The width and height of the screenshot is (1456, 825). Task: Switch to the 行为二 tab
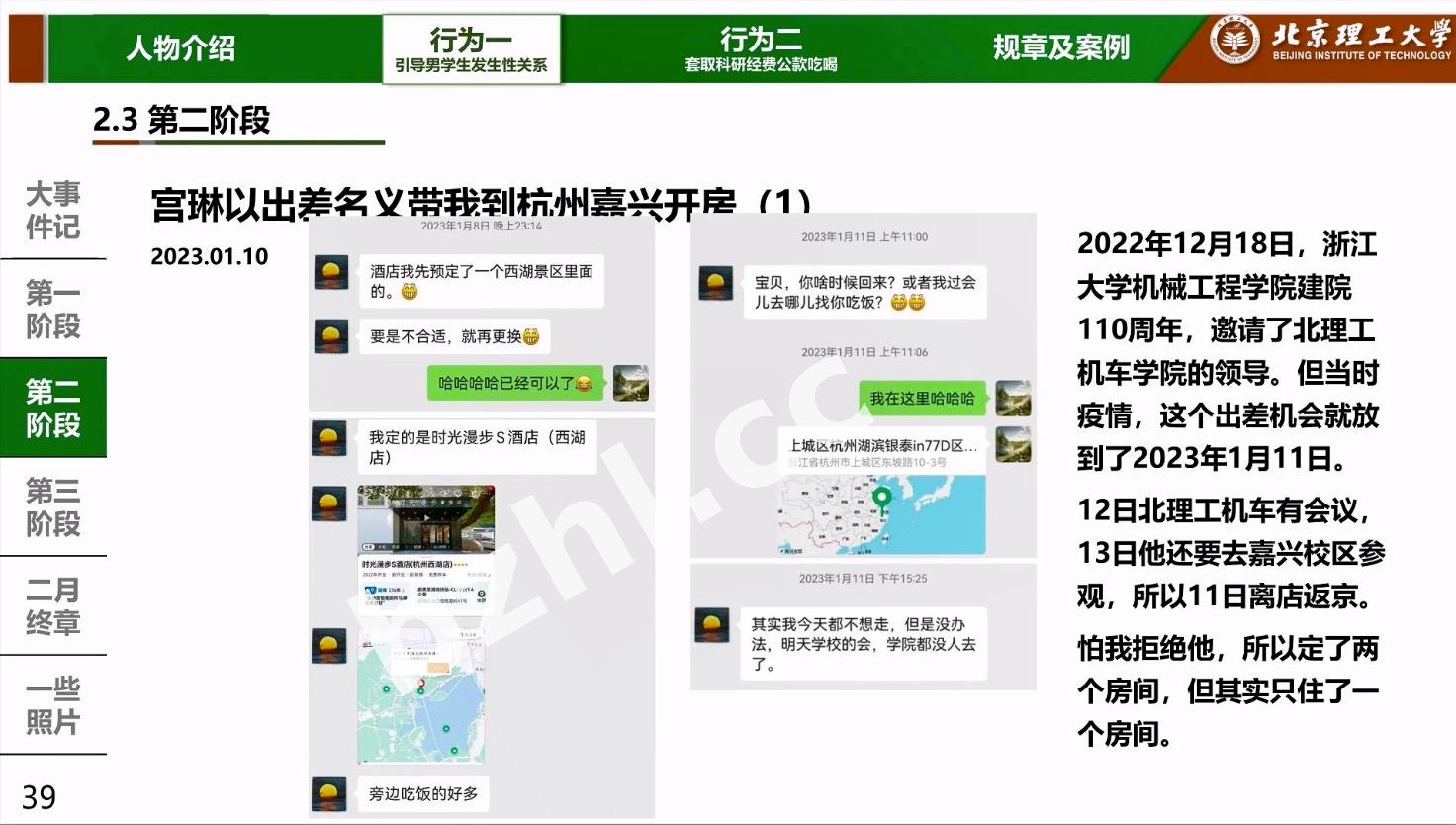click(761, 48)
